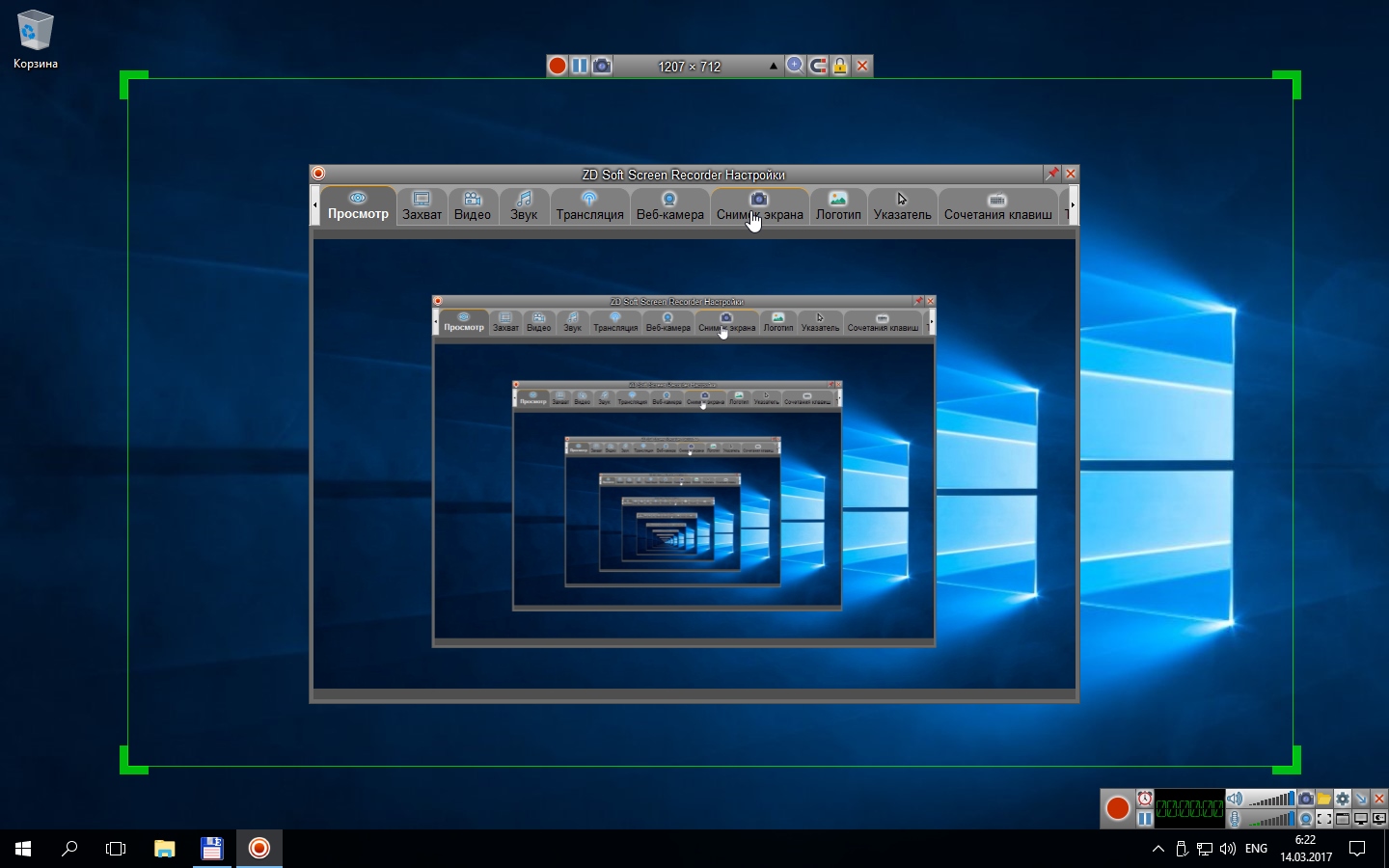Image resolution: width=1389 pixels, height=868 pixels.
Task: Show hidden system tray icons chevron
Action: pos(1158,849)
